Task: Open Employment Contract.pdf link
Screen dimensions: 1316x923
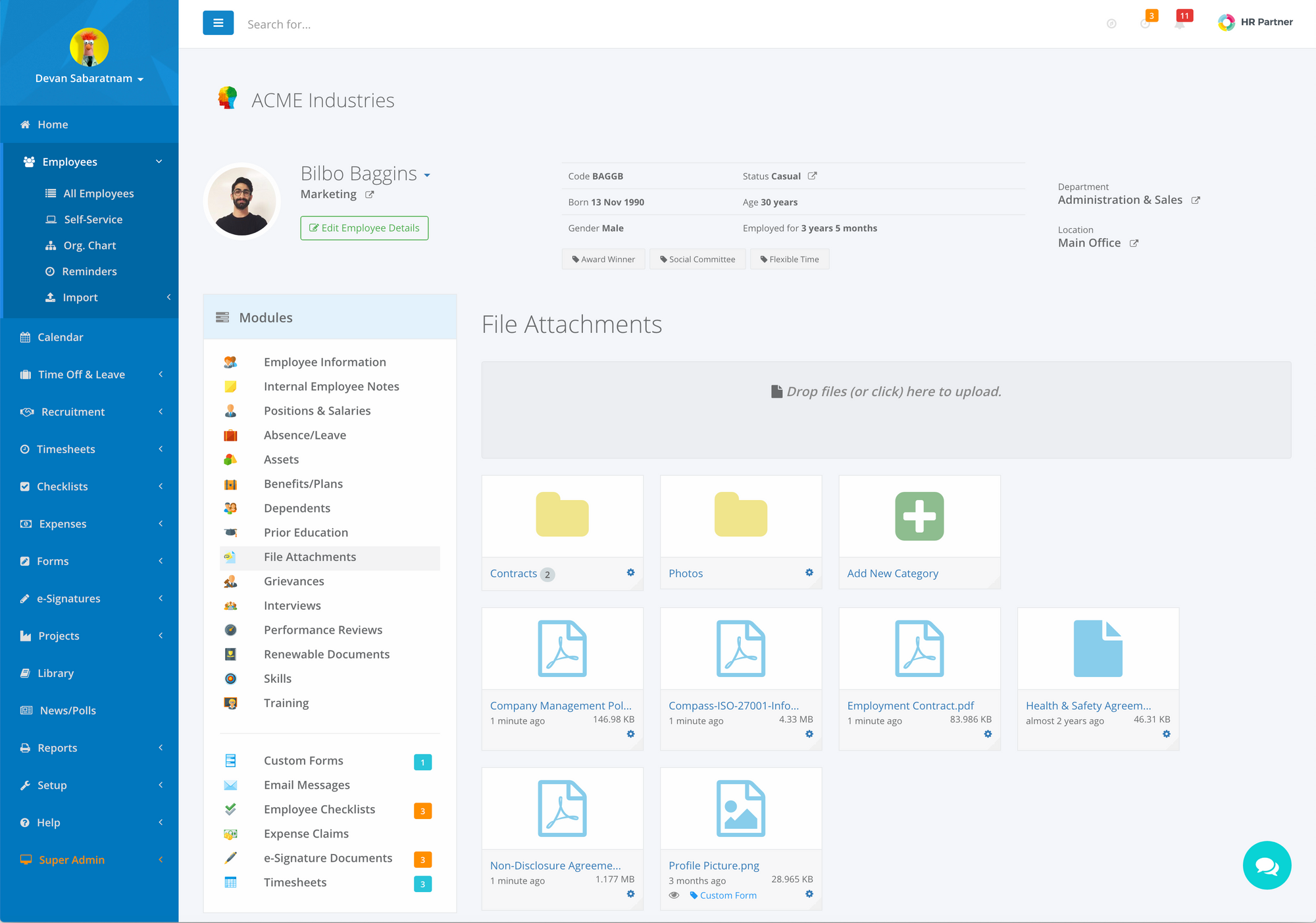Action: (910, 706)
